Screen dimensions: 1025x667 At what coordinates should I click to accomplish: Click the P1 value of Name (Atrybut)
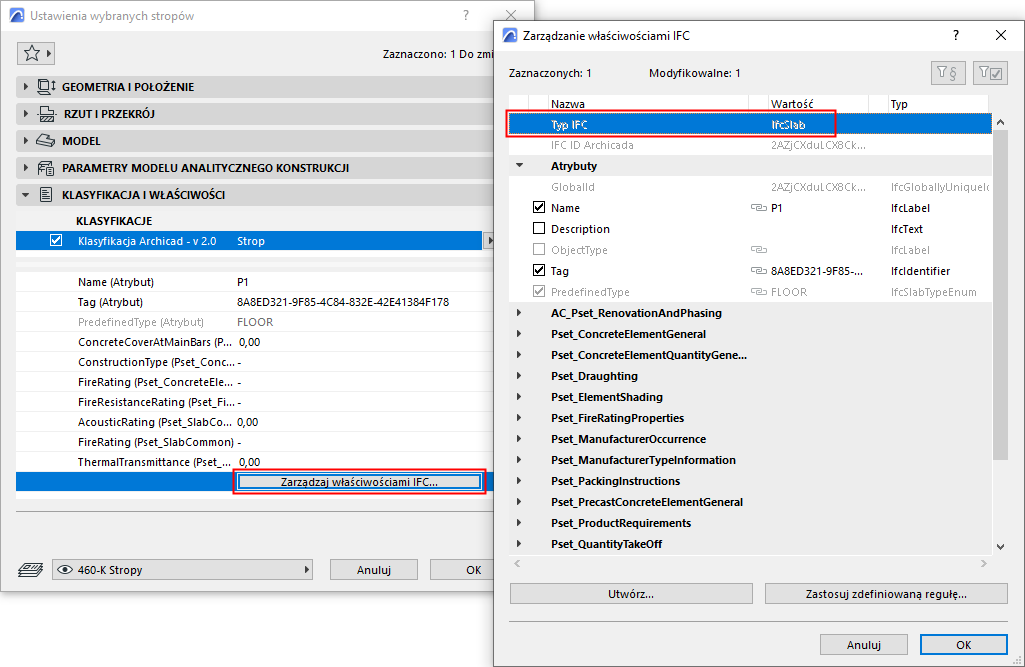click(243, 282)
